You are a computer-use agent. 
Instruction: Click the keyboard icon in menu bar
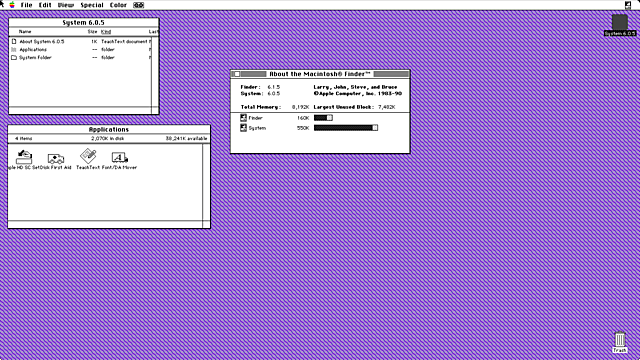139,5
